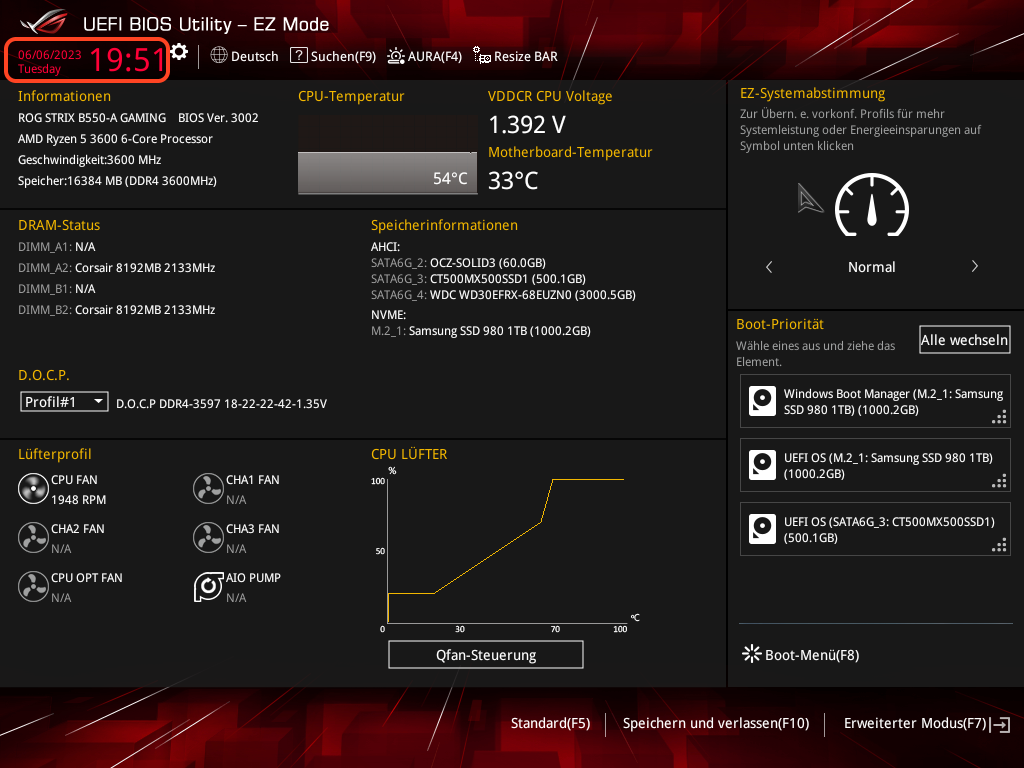The width and height of the screenshot is (1024, 768).
Task: Click the 33°C motherboard temperature
Action: pos(513,180)
